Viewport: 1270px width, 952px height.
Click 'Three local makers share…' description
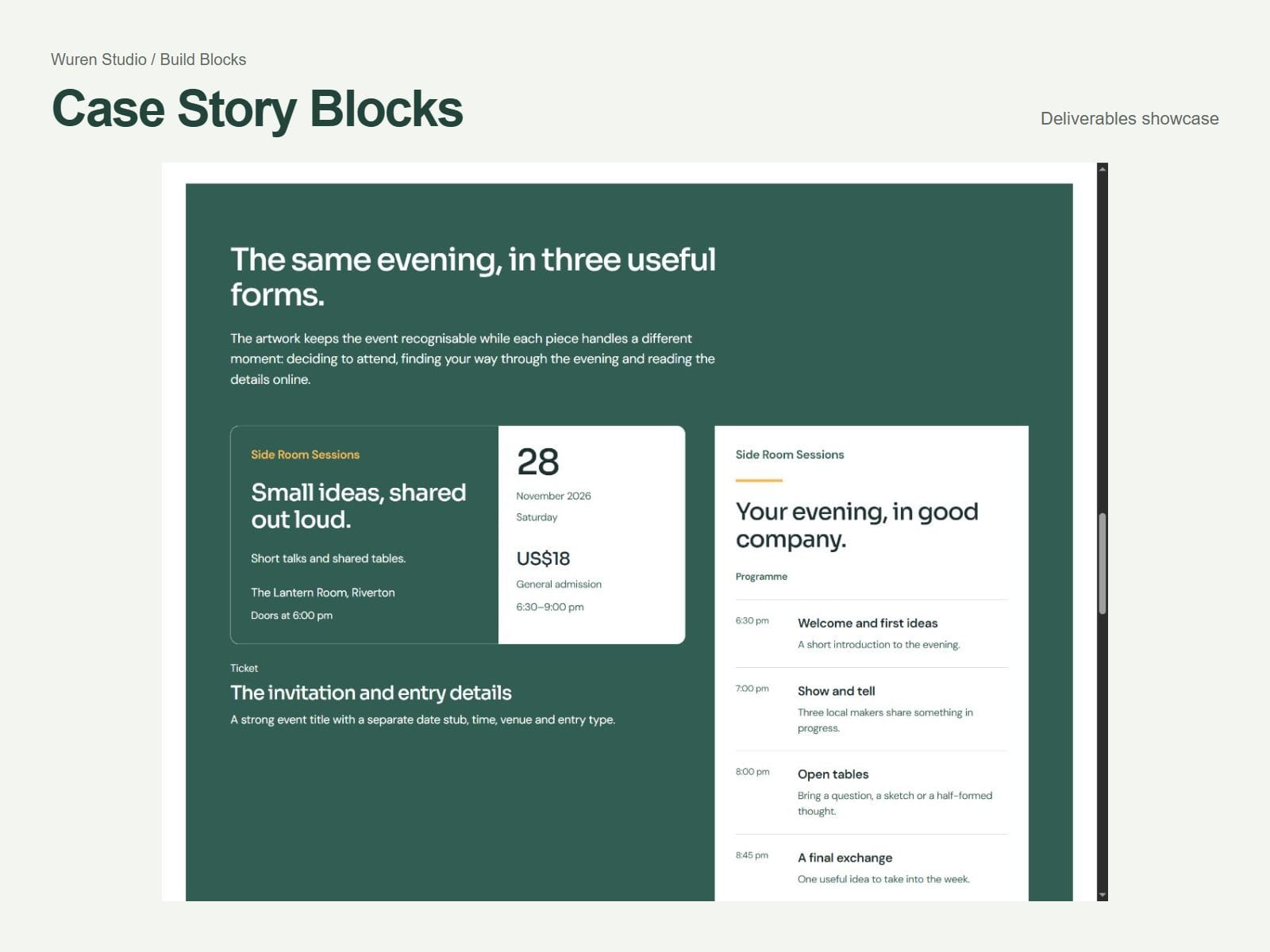point(885,720)
